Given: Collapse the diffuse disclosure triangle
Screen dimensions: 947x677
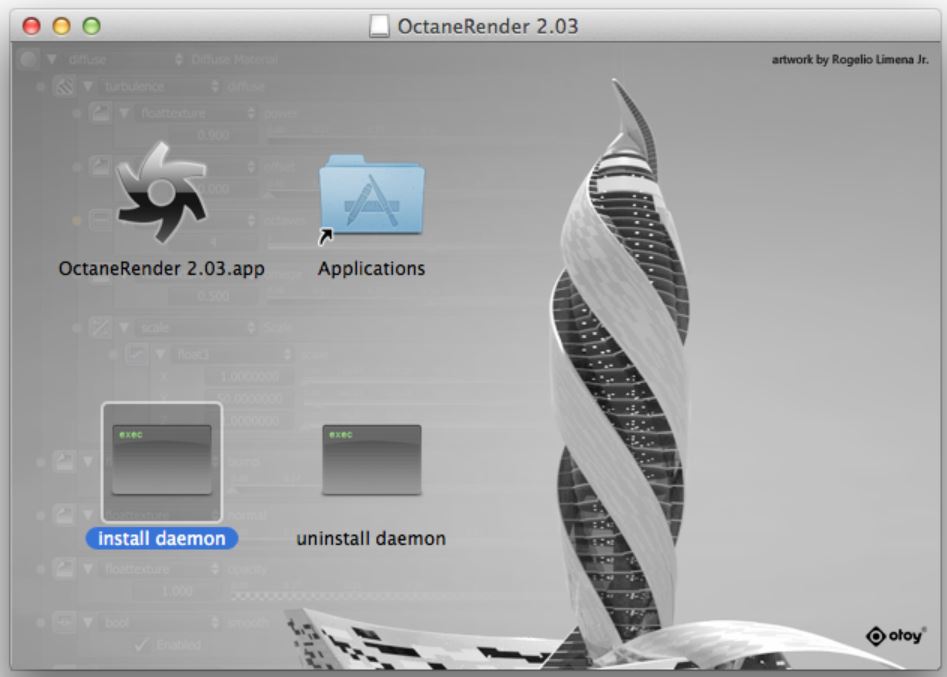Looking at the screenshot, I should click(51, 60).
